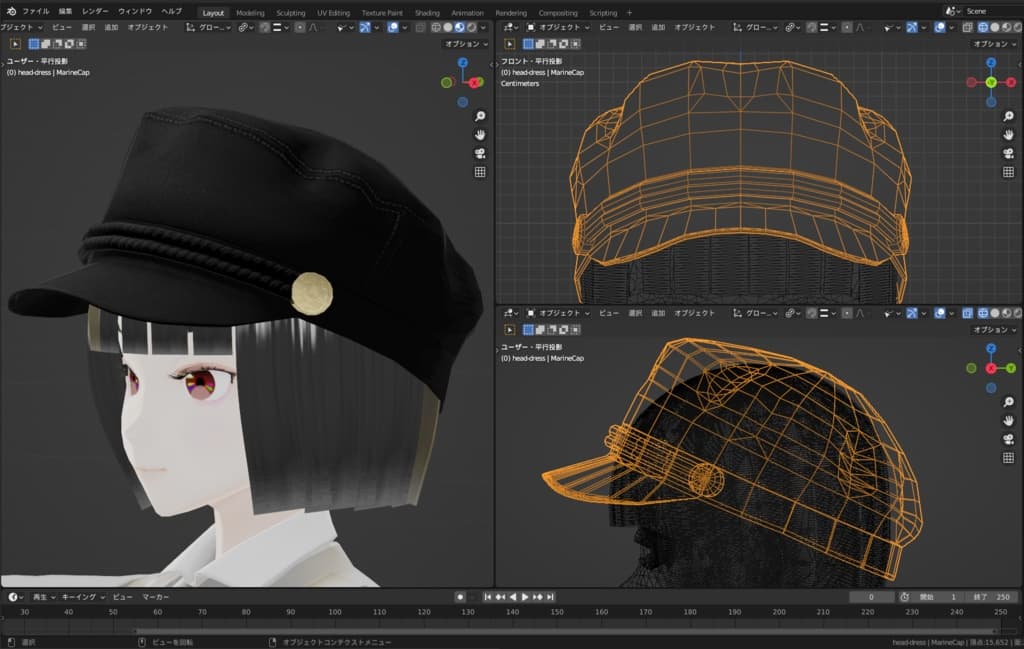Switch perspective/orthographic grid icon in bottom-right viewport
Image resolution: width=1024 pixels, height=649 pixels.
[1009, 458]
